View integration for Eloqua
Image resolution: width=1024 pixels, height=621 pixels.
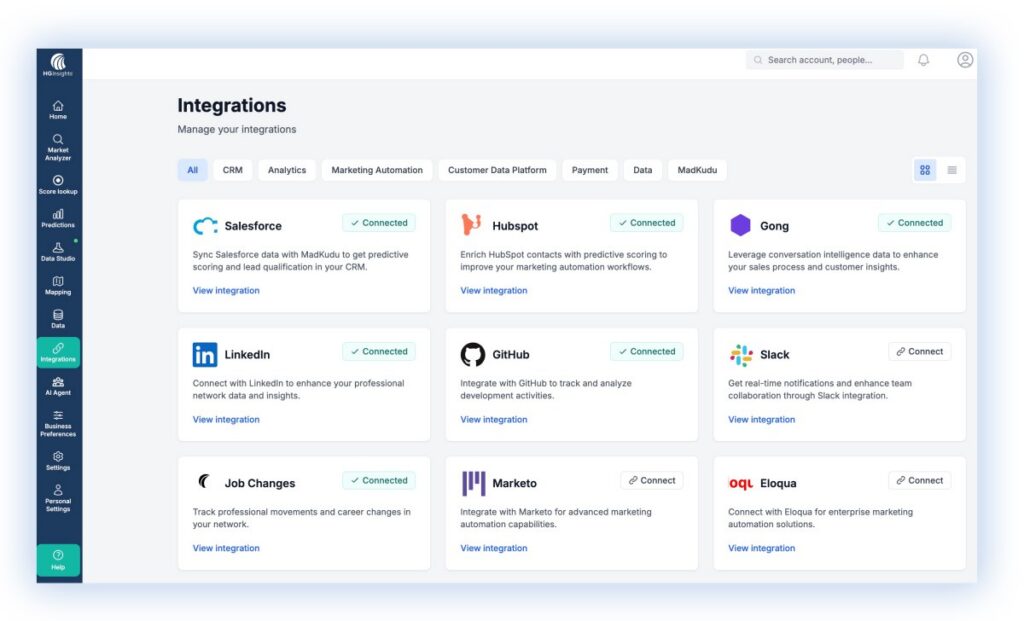coord(761,548)
